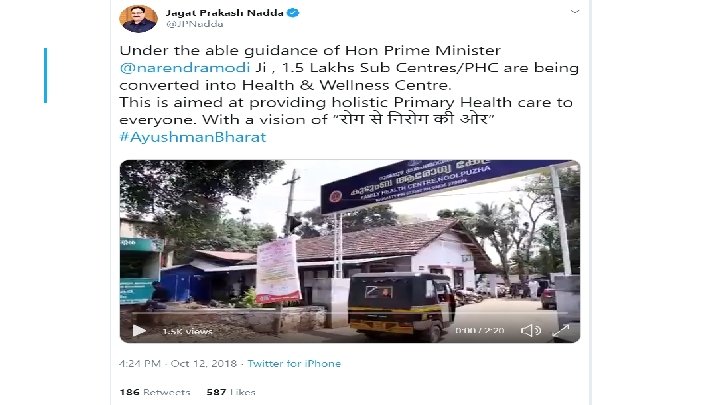Click the tweet timestamp 4:24 PM Oct 12, 2018
This screenshot has height=405, width=720.
(x=178, y=363)
